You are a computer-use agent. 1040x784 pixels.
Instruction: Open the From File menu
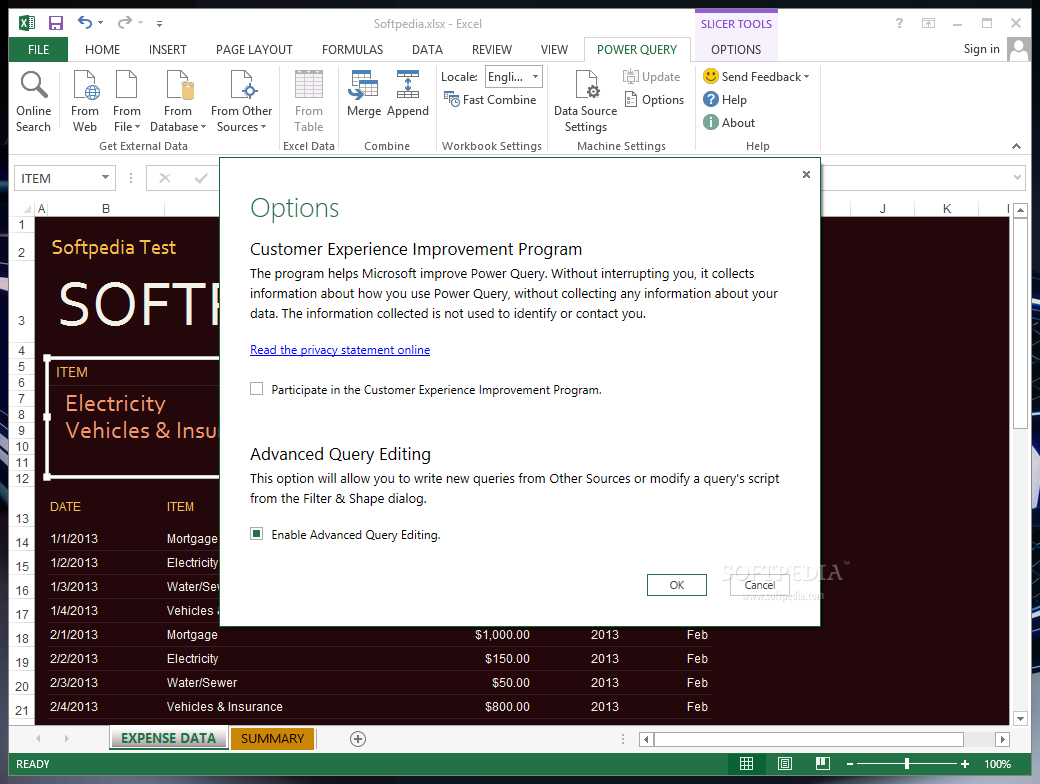(126, 101)
